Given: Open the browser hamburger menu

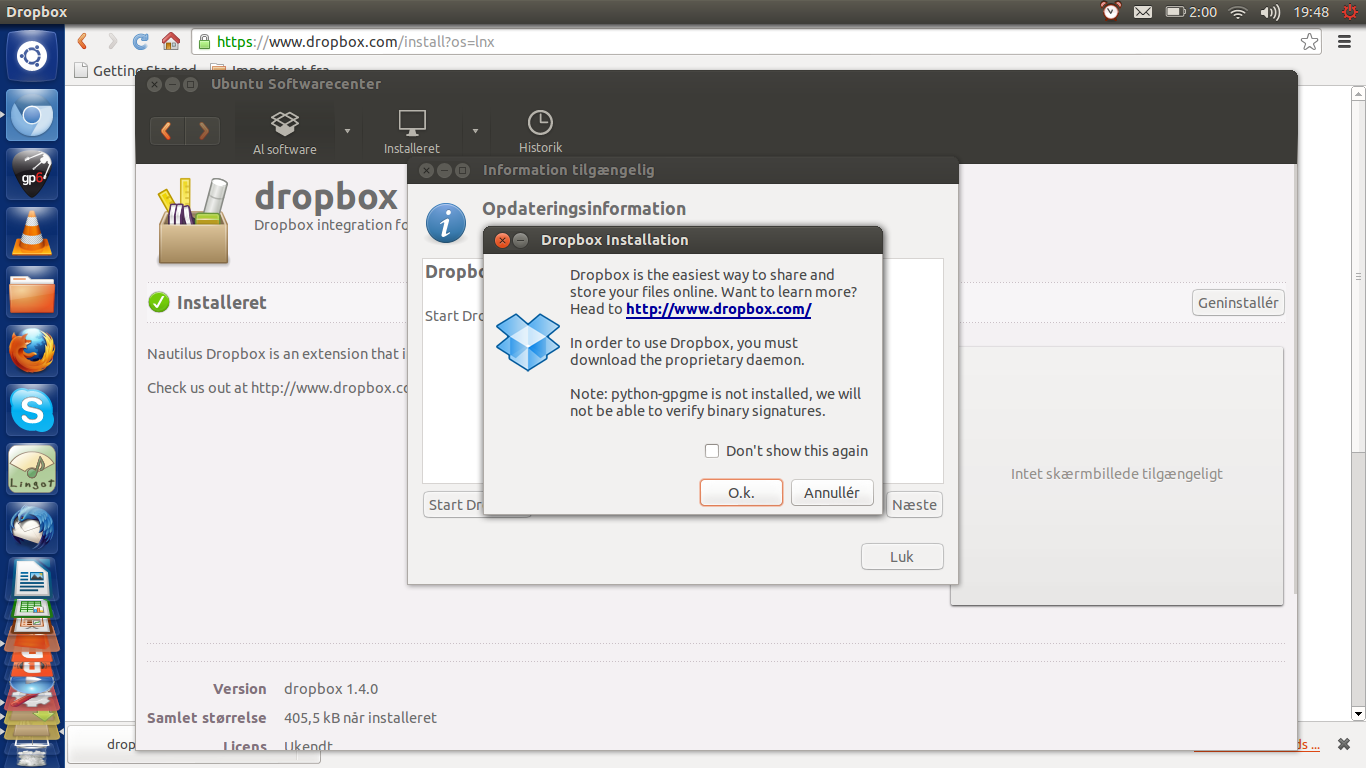Looking at the screenshot, I should click(x=1344, y=42).
